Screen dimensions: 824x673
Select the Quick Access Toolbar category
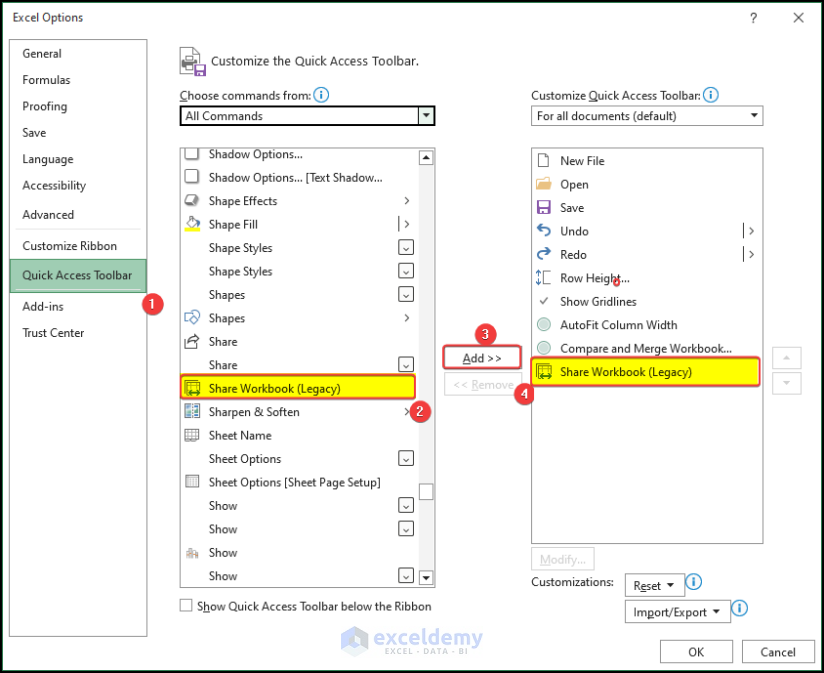(x=77, y=275)
